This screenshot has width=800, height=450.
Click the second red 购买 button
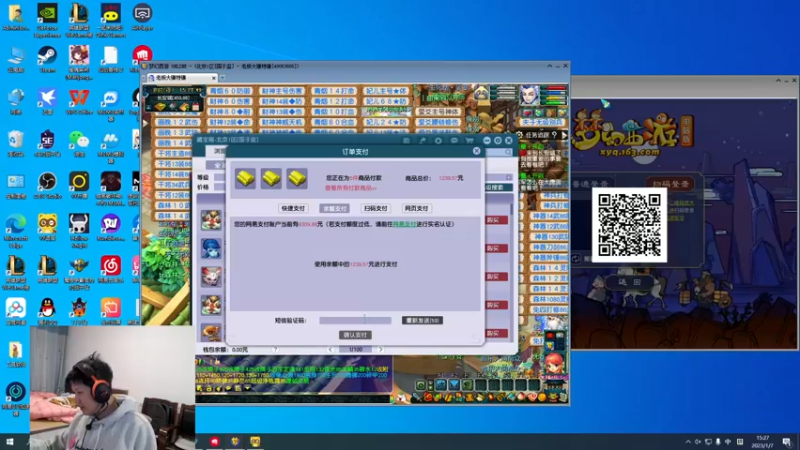coord(495,248)
